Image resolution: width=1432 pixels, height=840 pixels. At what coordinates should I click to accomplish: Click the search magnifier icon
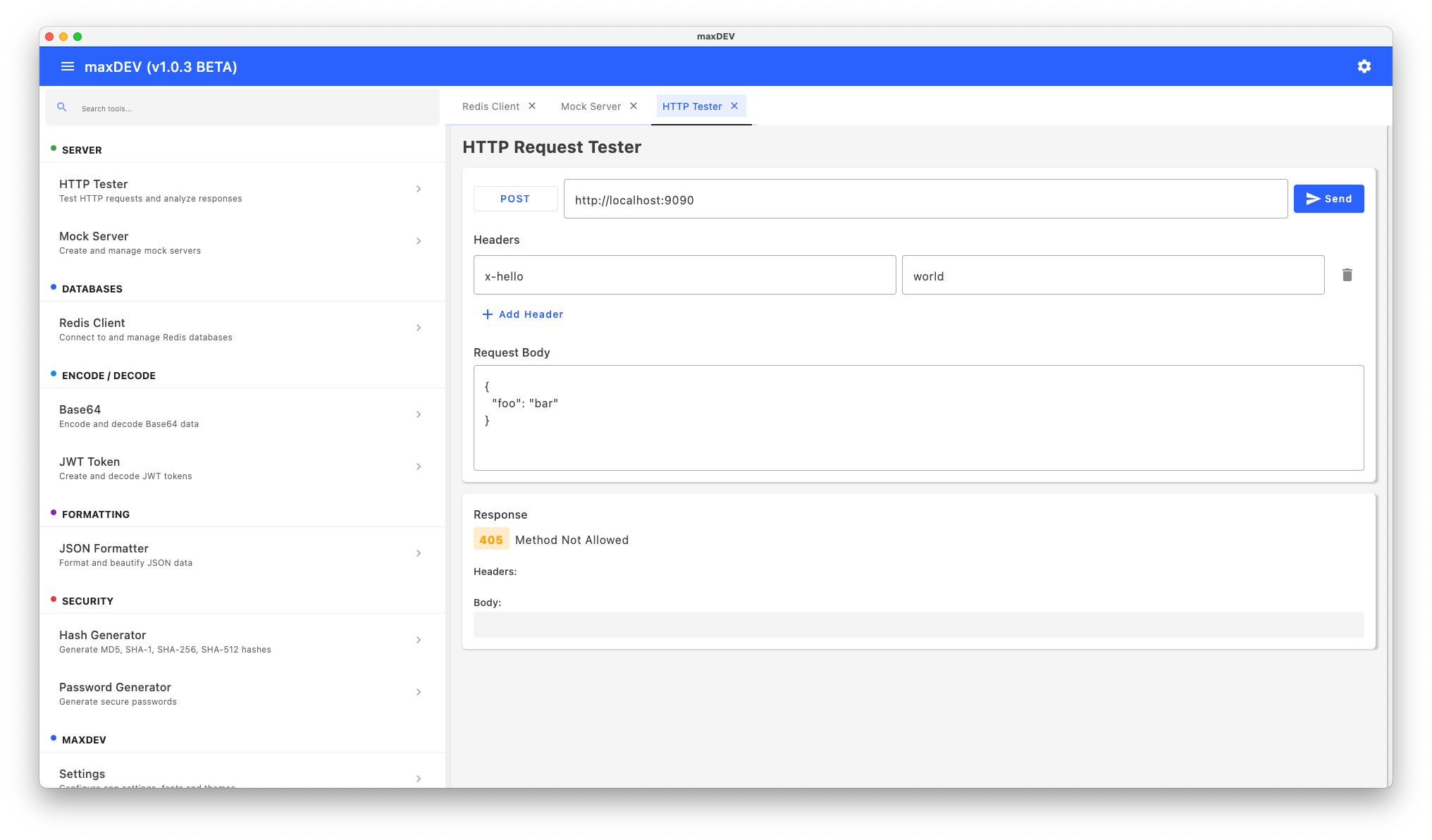62,107
